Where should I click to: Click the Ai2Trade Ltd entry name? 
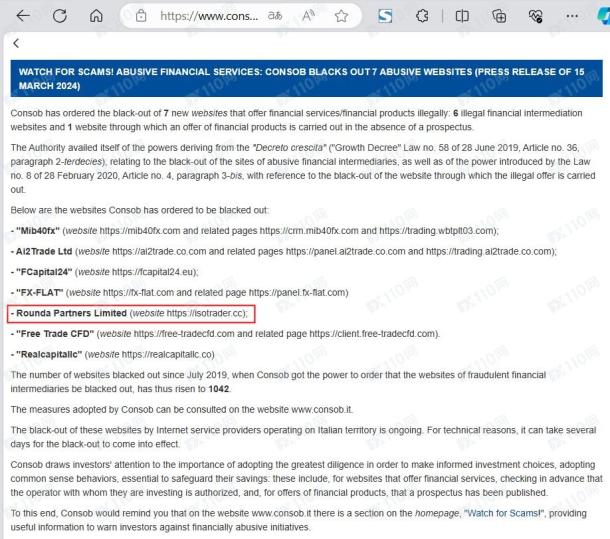click(44, 251)
